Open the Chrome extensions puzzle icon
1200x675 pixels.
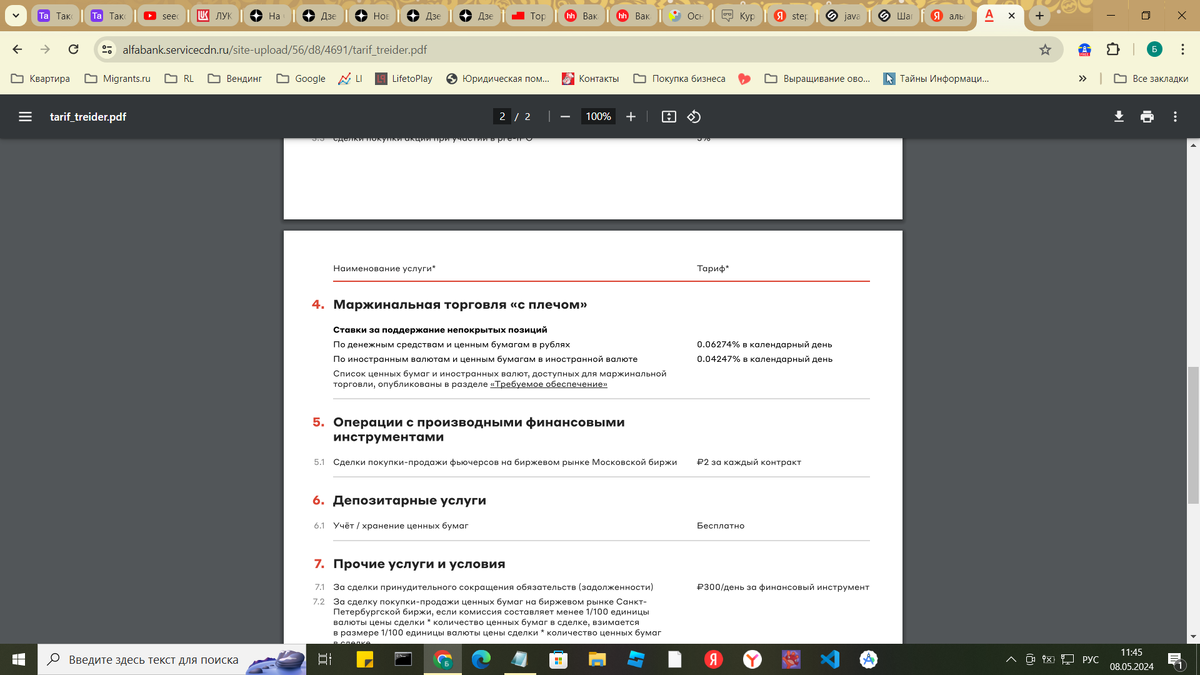click(x=1112, y=48)
